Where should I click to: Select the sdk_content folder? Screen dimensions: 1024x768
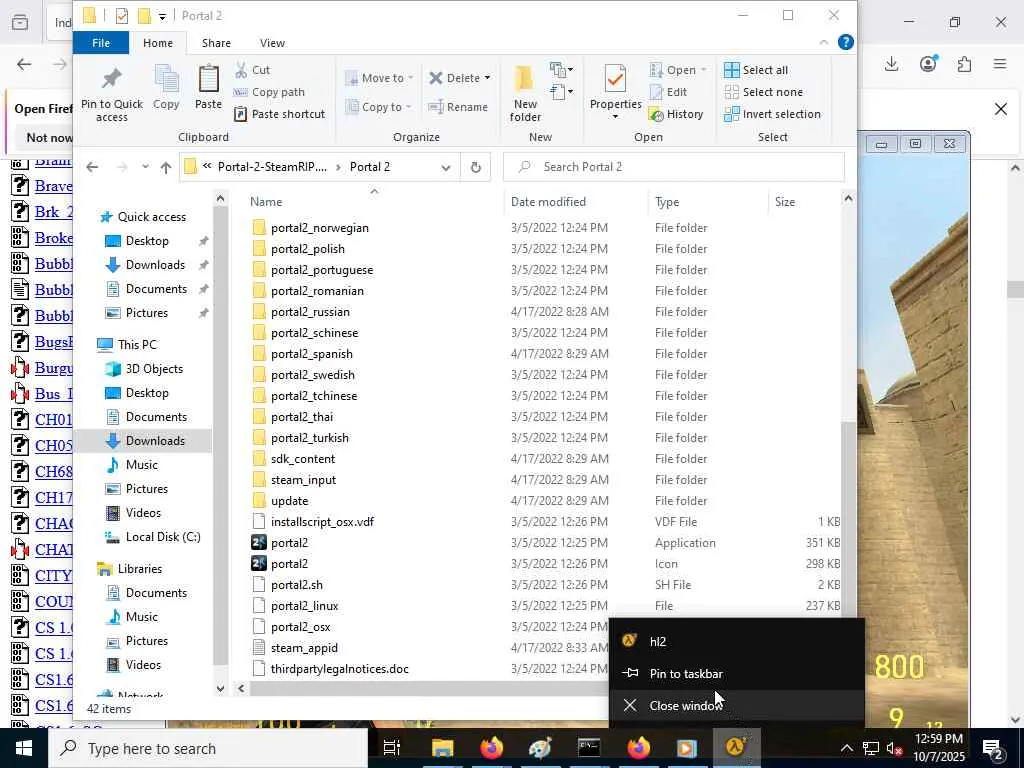point(302,458)
